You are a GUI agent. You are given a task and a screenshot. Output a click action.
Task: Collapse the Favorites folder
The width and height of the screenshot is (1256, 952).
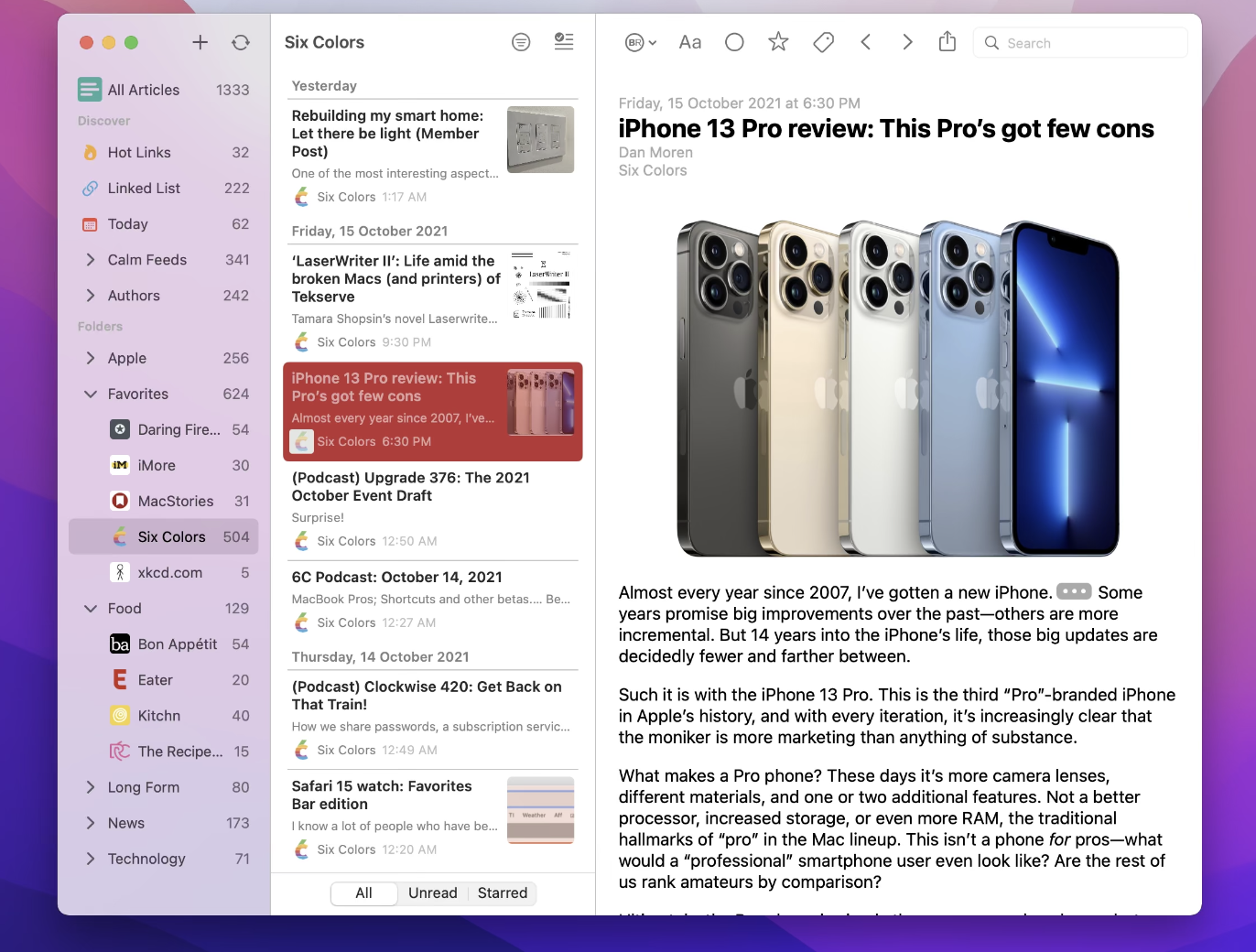tap(90, 395)
